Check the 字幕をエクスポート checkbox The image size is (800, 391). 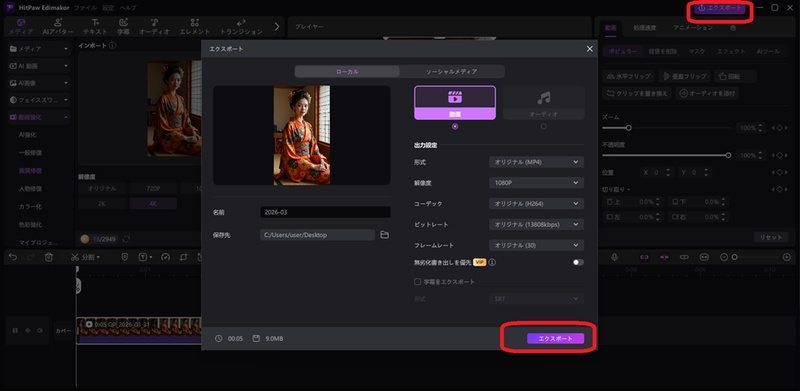tap(417, 282)
